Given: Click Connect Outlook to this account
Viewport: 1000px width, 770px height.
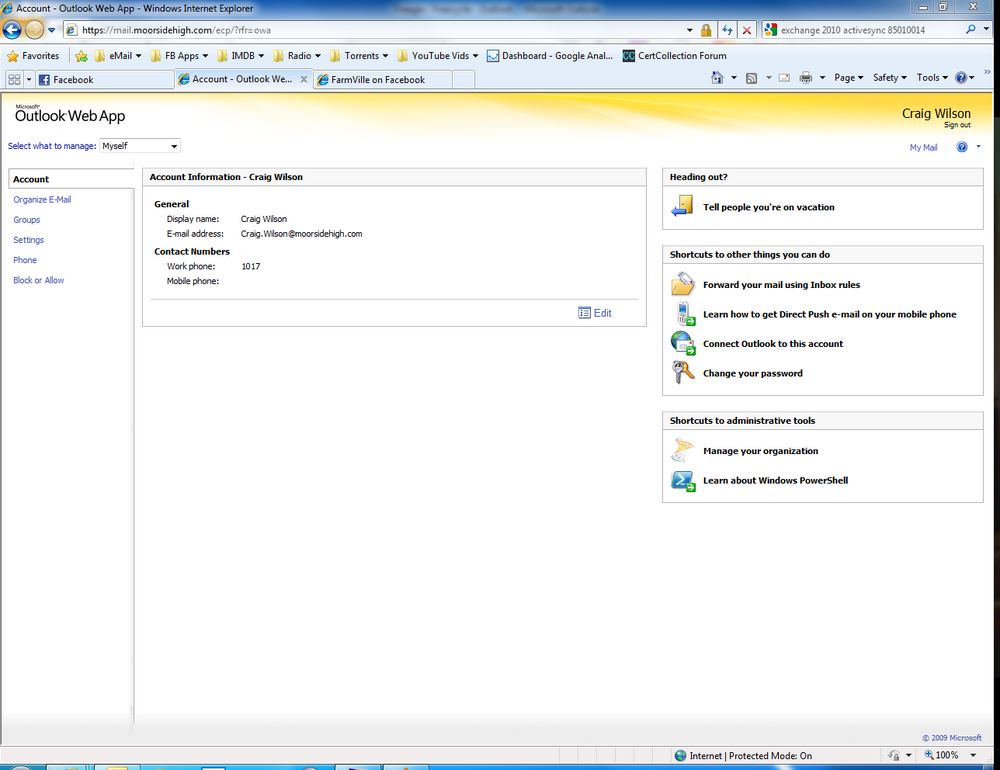Looking at the screenshot, I should tap(773, 344).
